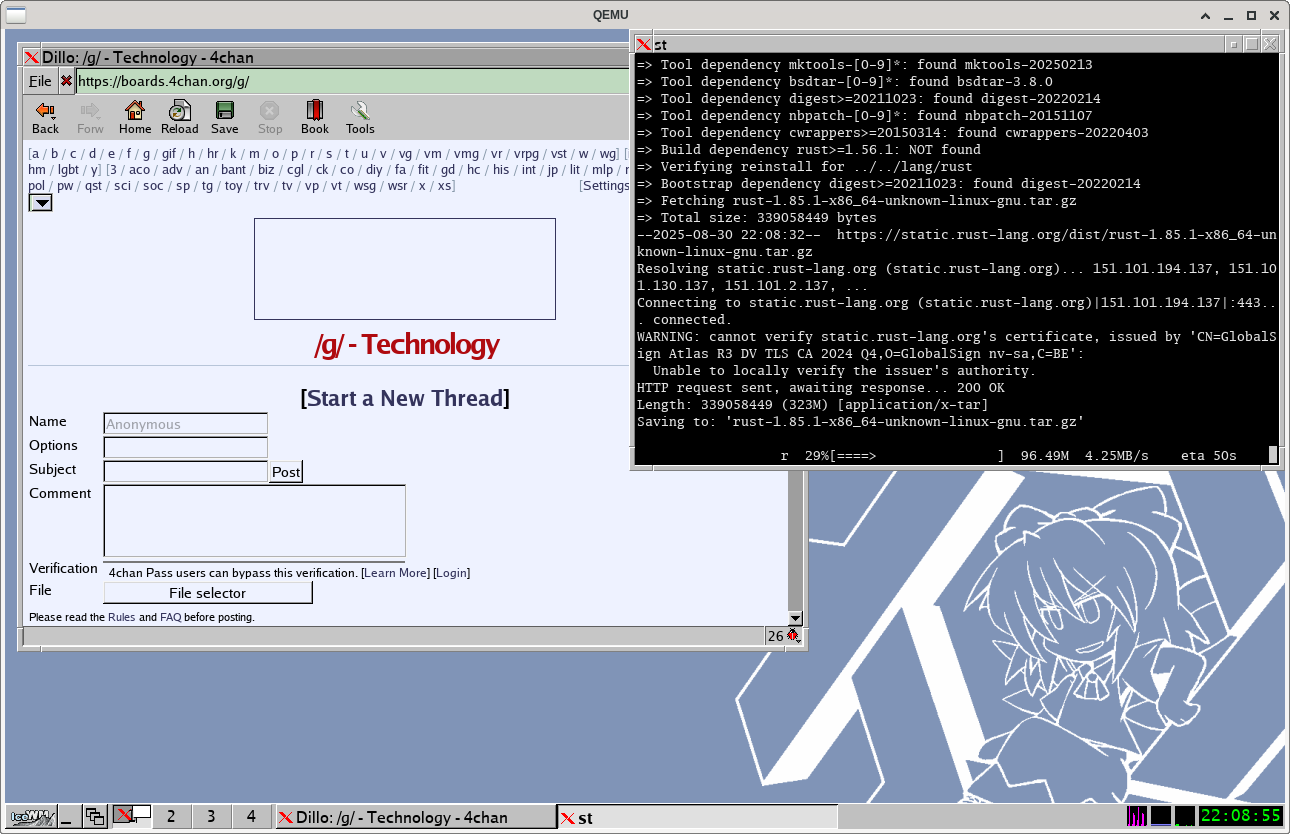Switch to workspace 4

[x=251, y=817]
